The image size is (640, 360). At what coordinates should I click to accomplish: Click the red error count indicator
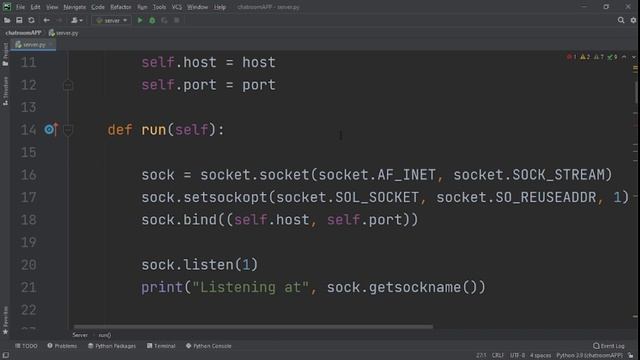[571, 57]
